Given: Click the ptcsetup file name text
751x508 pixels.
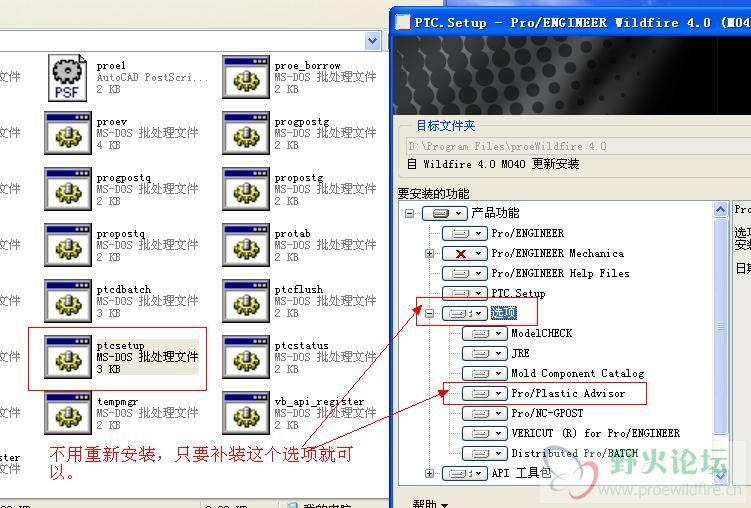Looking at the screenshot, I should click(120, 346).
